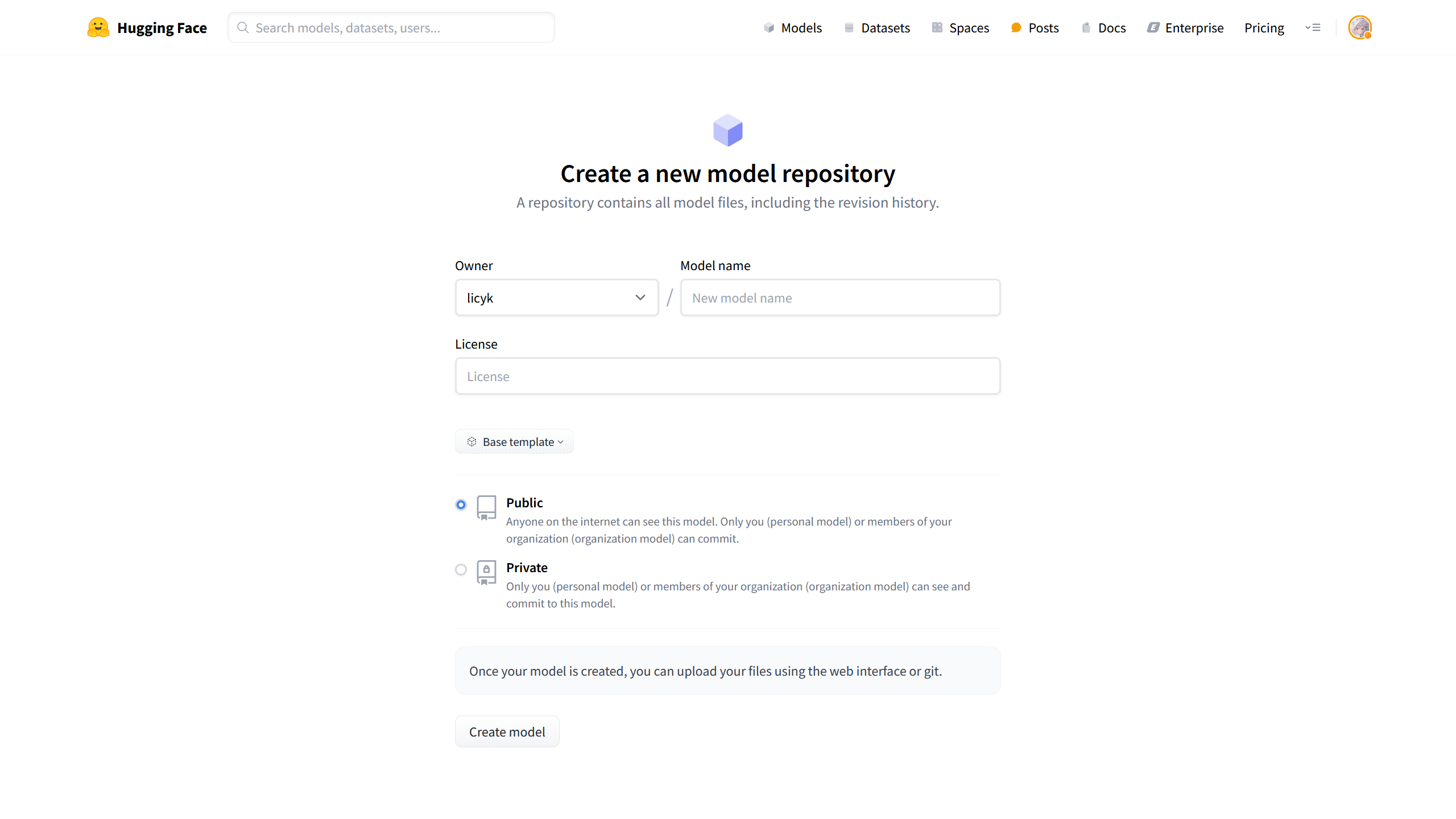Go to the Datasets page
1456x819 pixels.
point(885,28)
